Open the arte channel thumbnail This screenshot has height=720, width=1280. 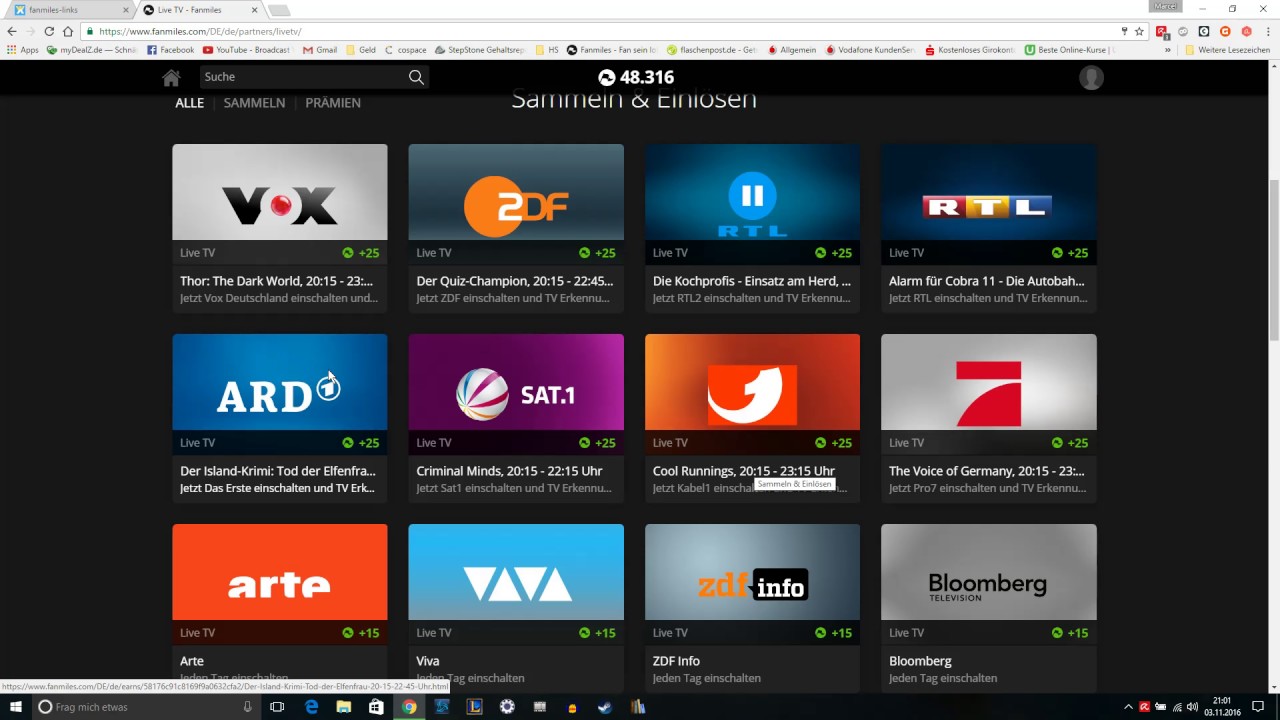(280, 572)
